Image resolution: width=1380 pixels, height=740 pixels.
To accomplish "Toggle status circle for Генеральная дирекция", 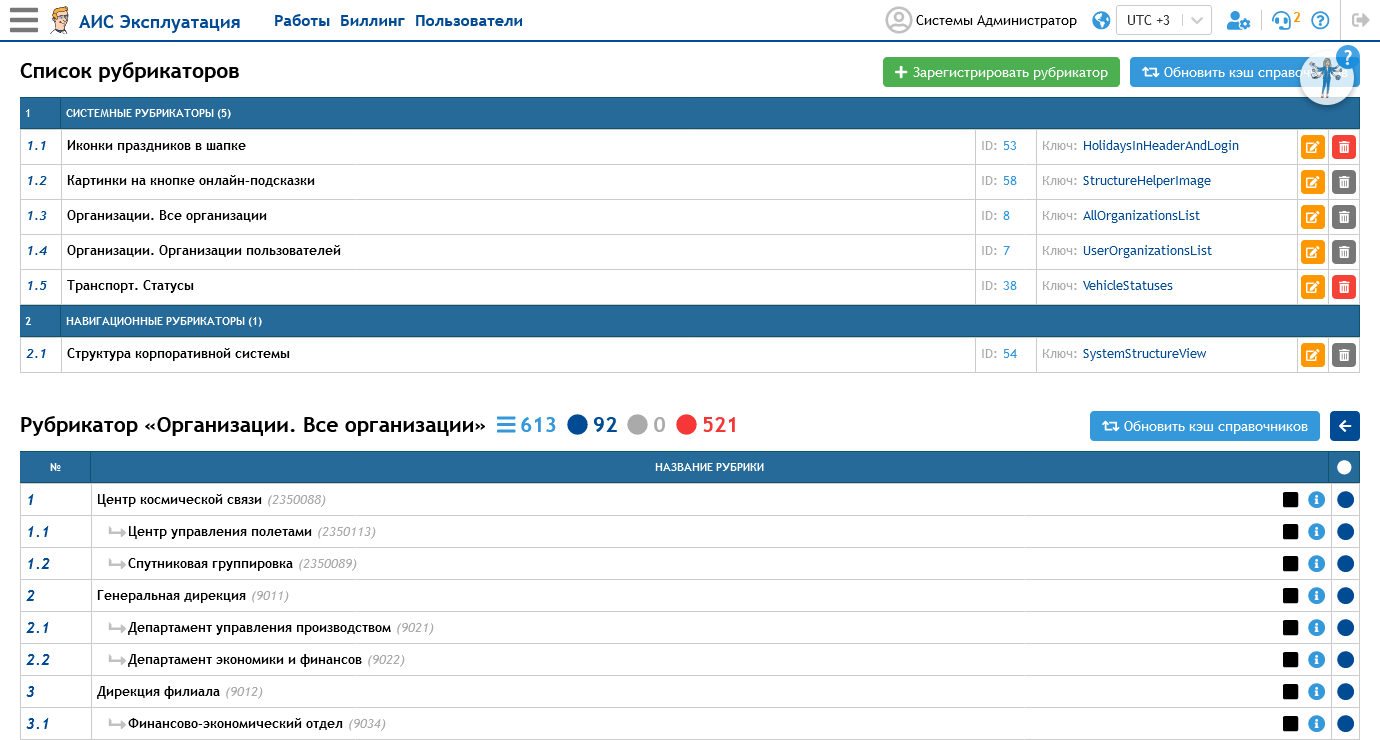I will coord(1345,596).
